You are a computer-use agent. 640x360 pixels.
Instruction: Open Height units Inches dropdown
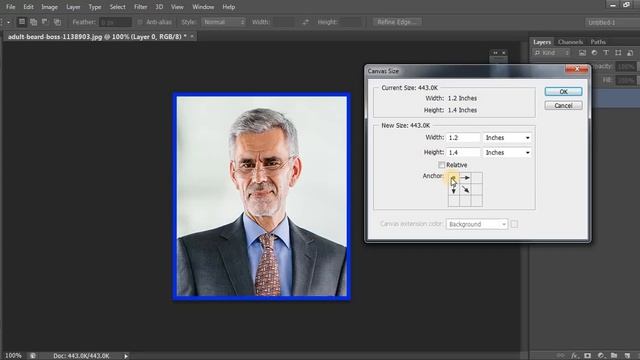pos(507,153)
